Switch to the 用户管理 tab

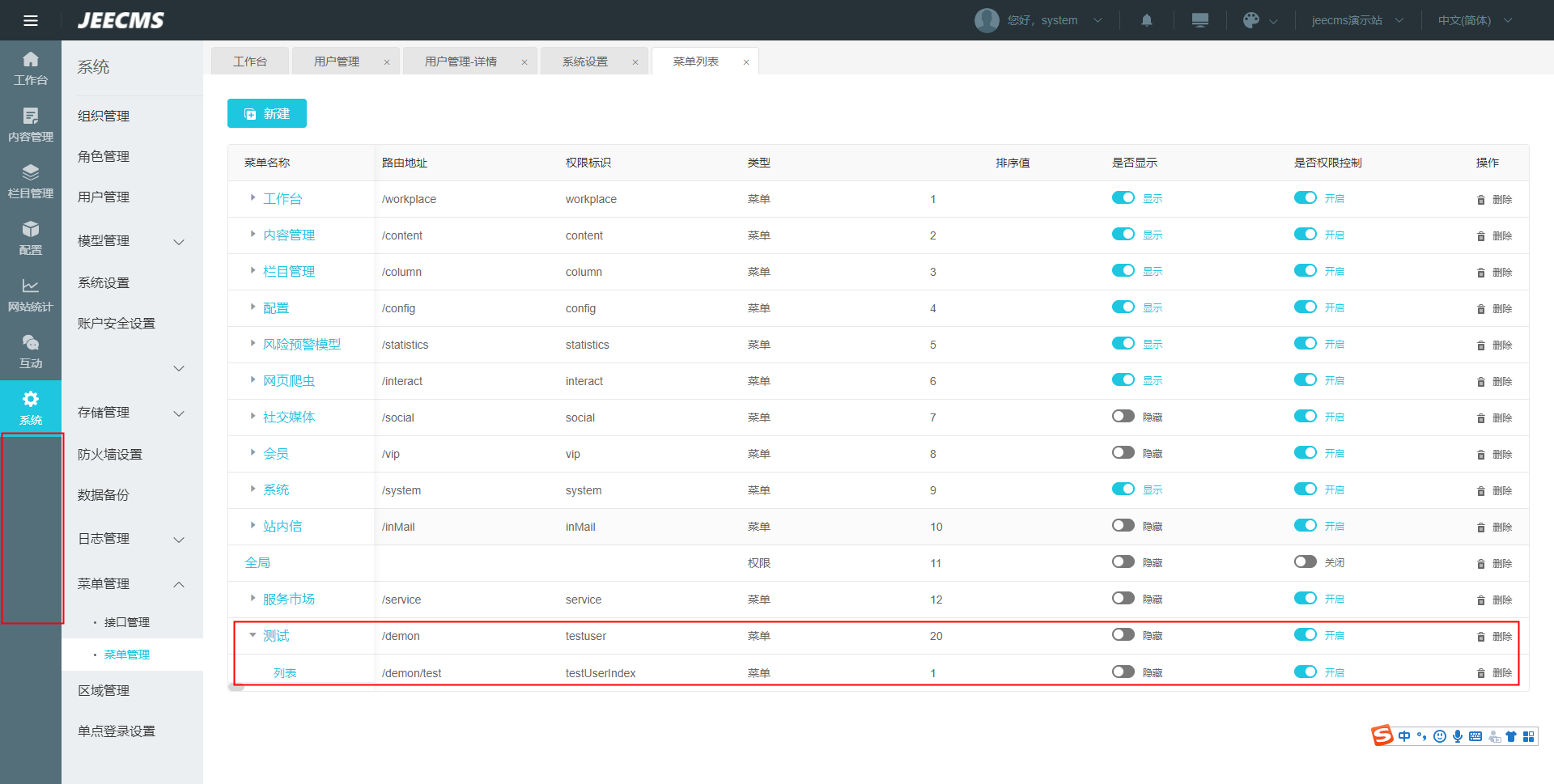pyautogui.click(x=337, y=61)
